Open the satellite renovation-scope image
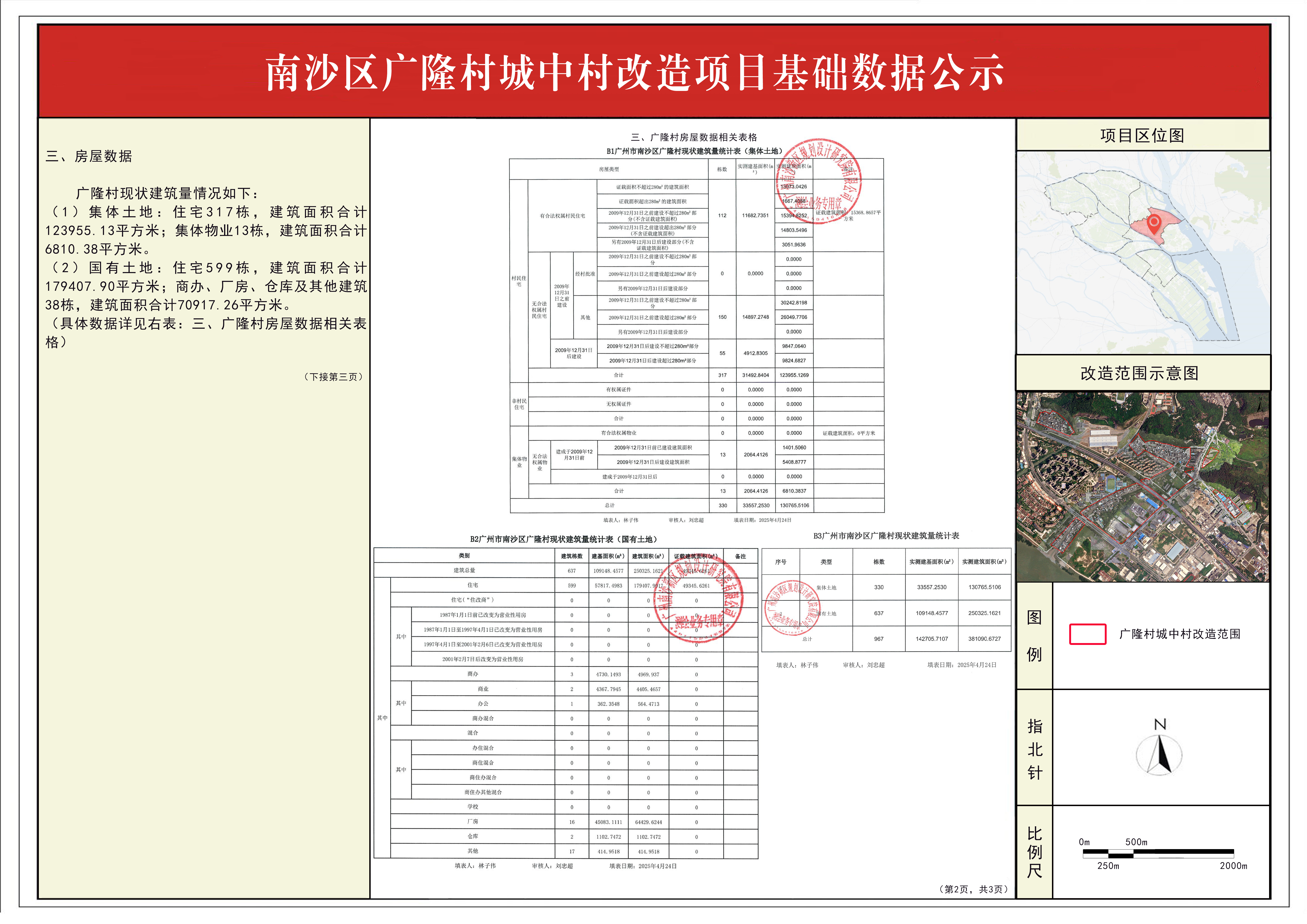The image size is (1307, 924). click(x=1143, y=487)
